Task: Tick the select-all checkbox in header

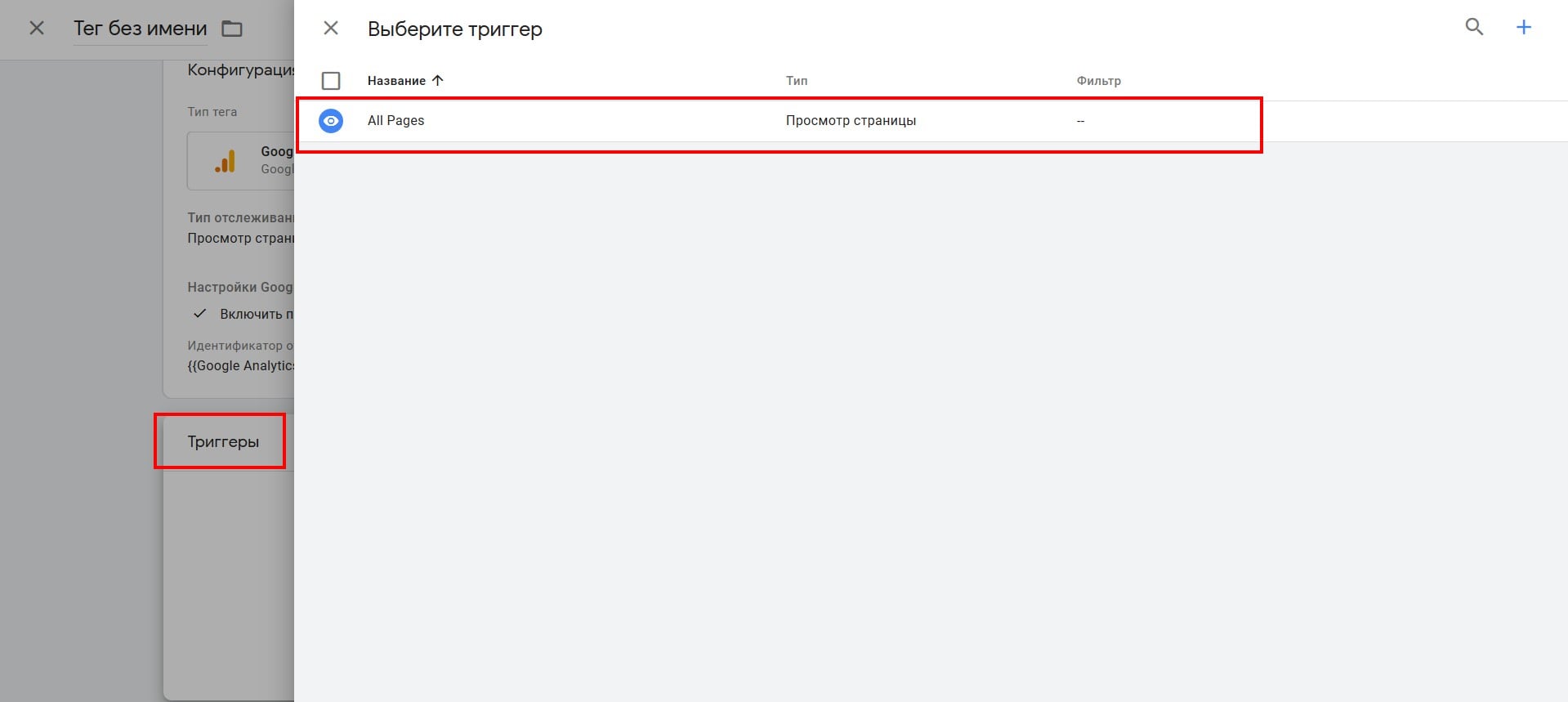Action: coord(331,81)
